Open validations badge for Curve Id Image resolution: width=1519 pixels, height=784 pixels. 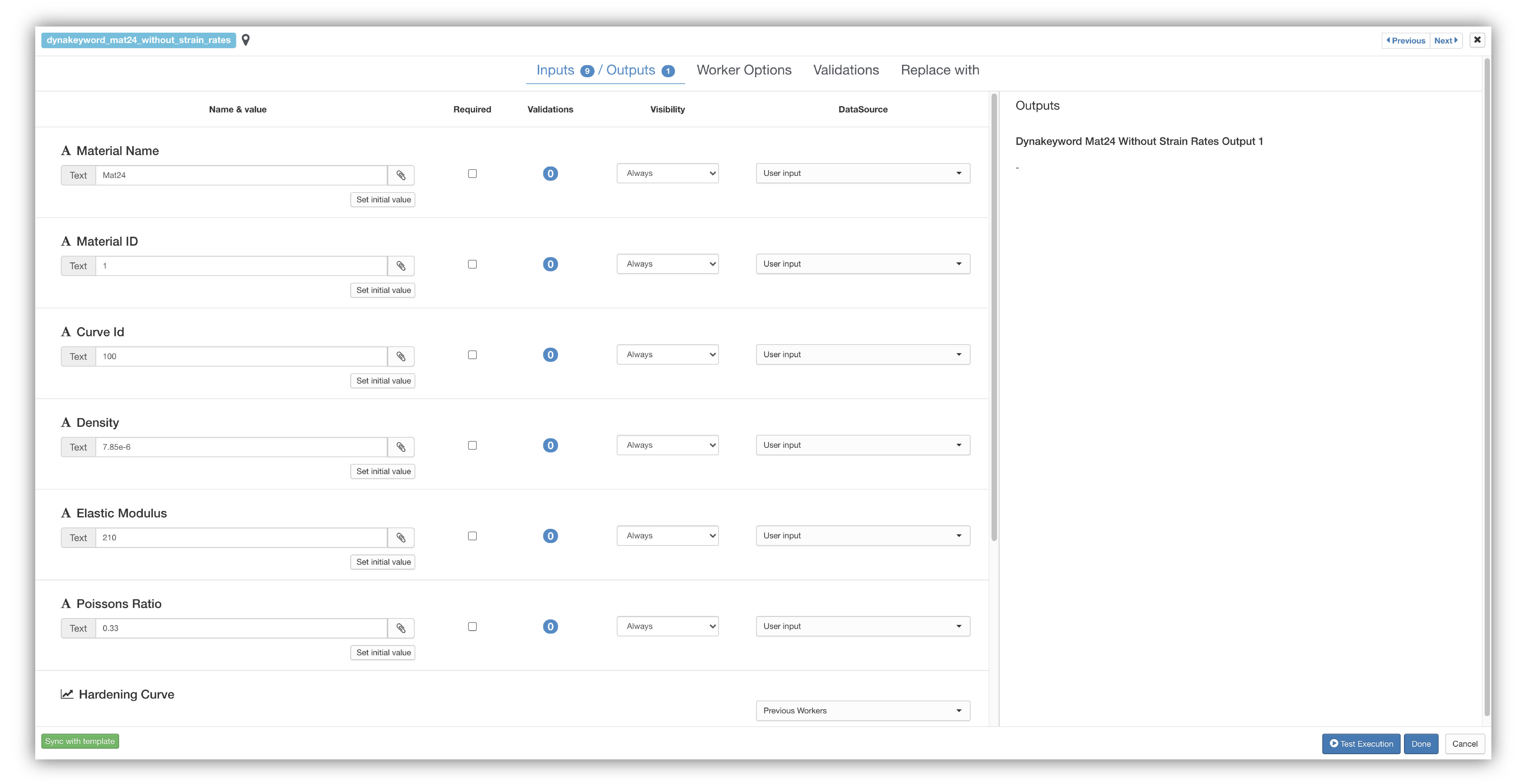click(x=550, y=355)
